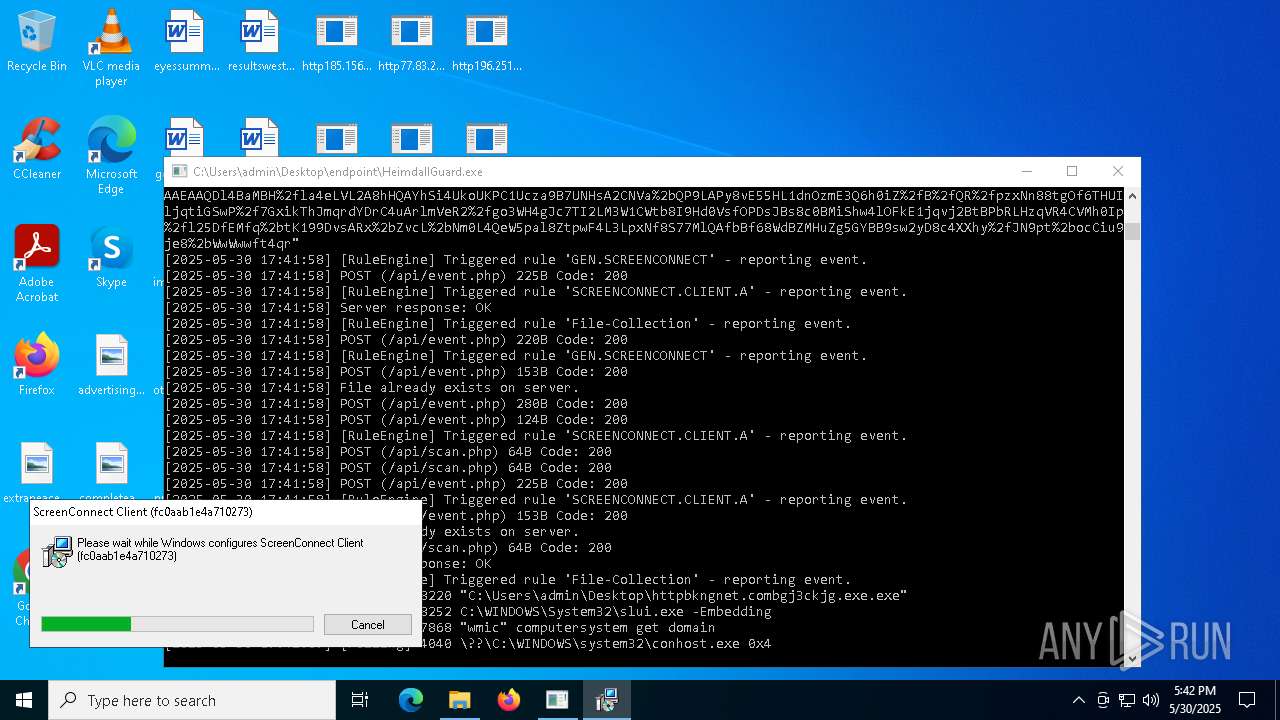Click the 'POST (/api/event.php) 220B' log line

(396, 340)
